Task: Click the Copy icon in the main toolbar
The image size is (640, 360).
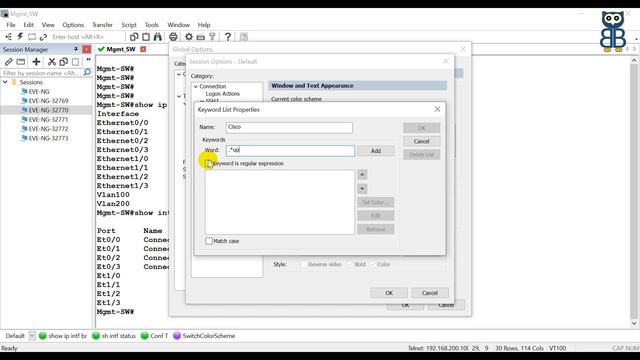Action: pos(134,37)
